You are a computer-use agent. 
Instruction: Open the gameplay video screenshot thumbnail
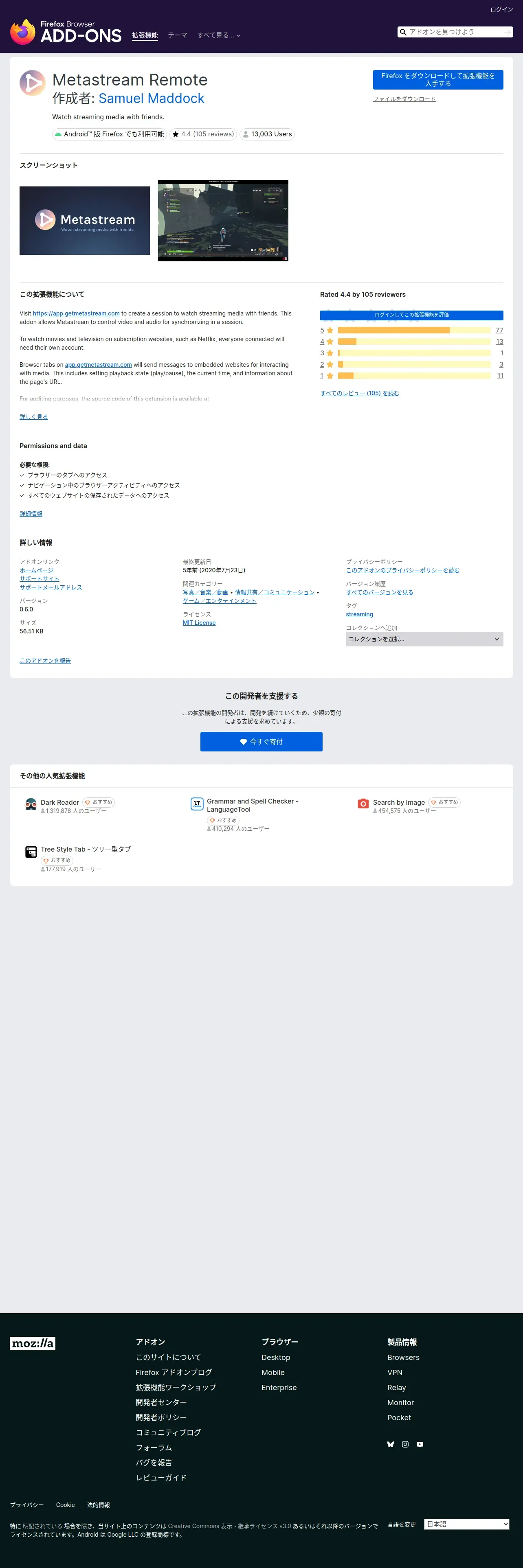click(223, 220)
